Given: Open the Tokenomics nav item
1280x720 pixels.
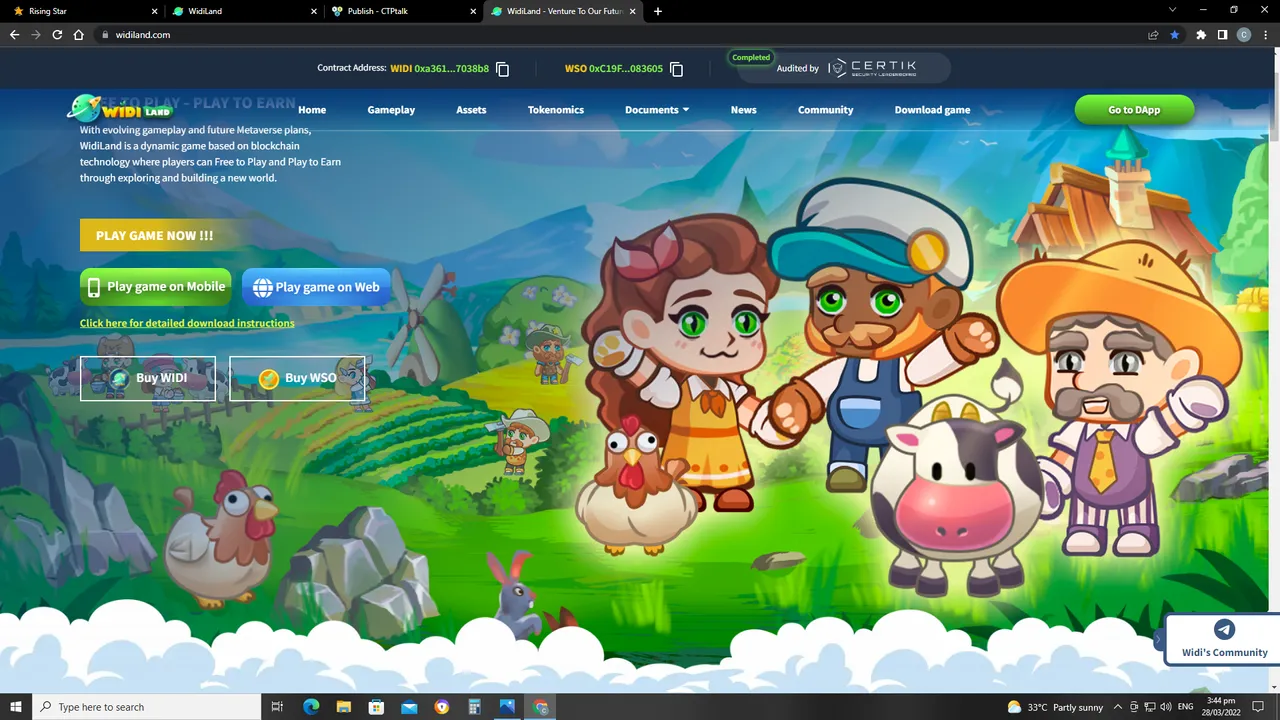Looking at the screenshot, I should [x=556, y=110].
